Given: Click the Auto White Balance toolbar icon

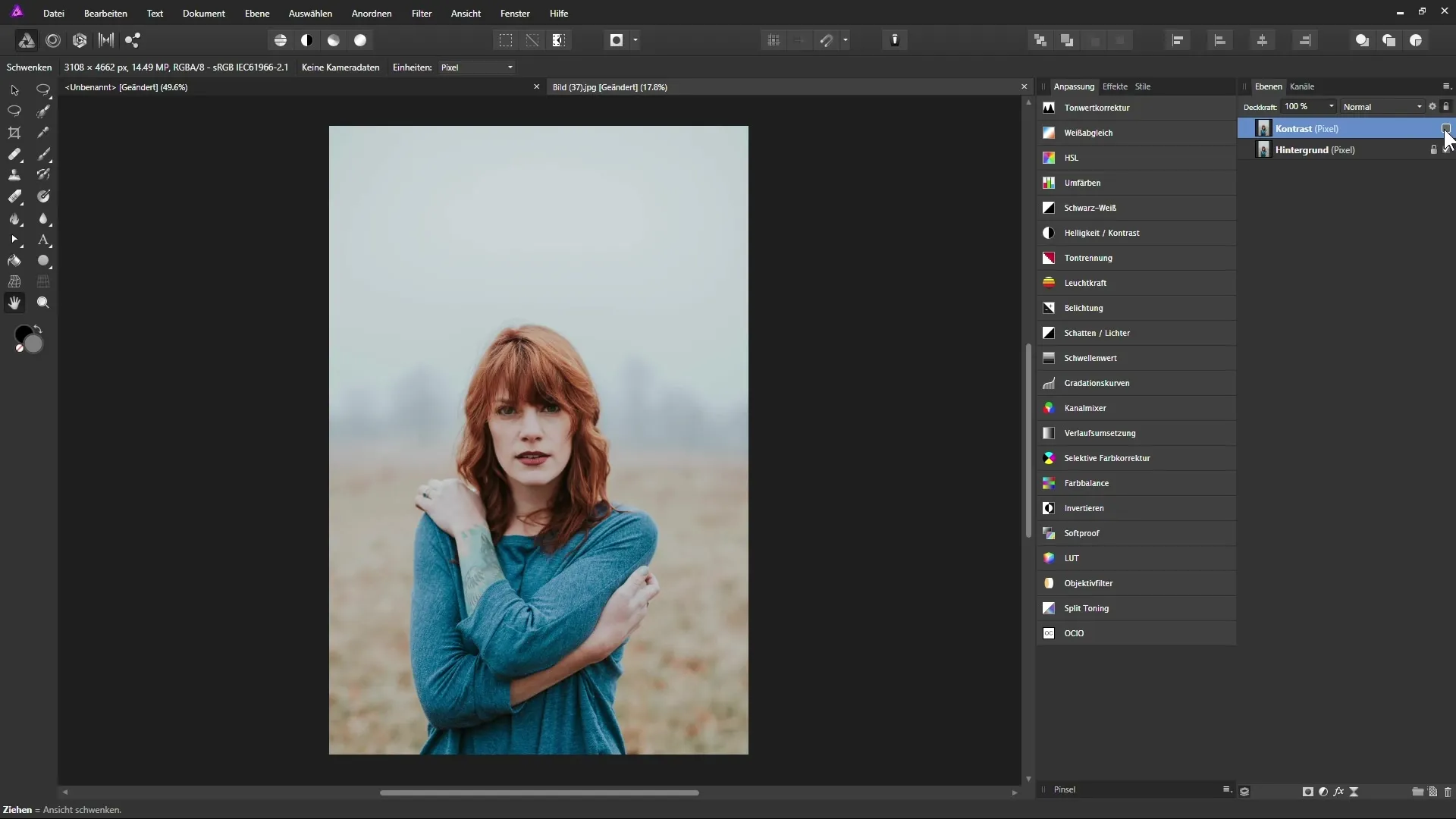Looking at the screenshot, I should click(360, 40).
